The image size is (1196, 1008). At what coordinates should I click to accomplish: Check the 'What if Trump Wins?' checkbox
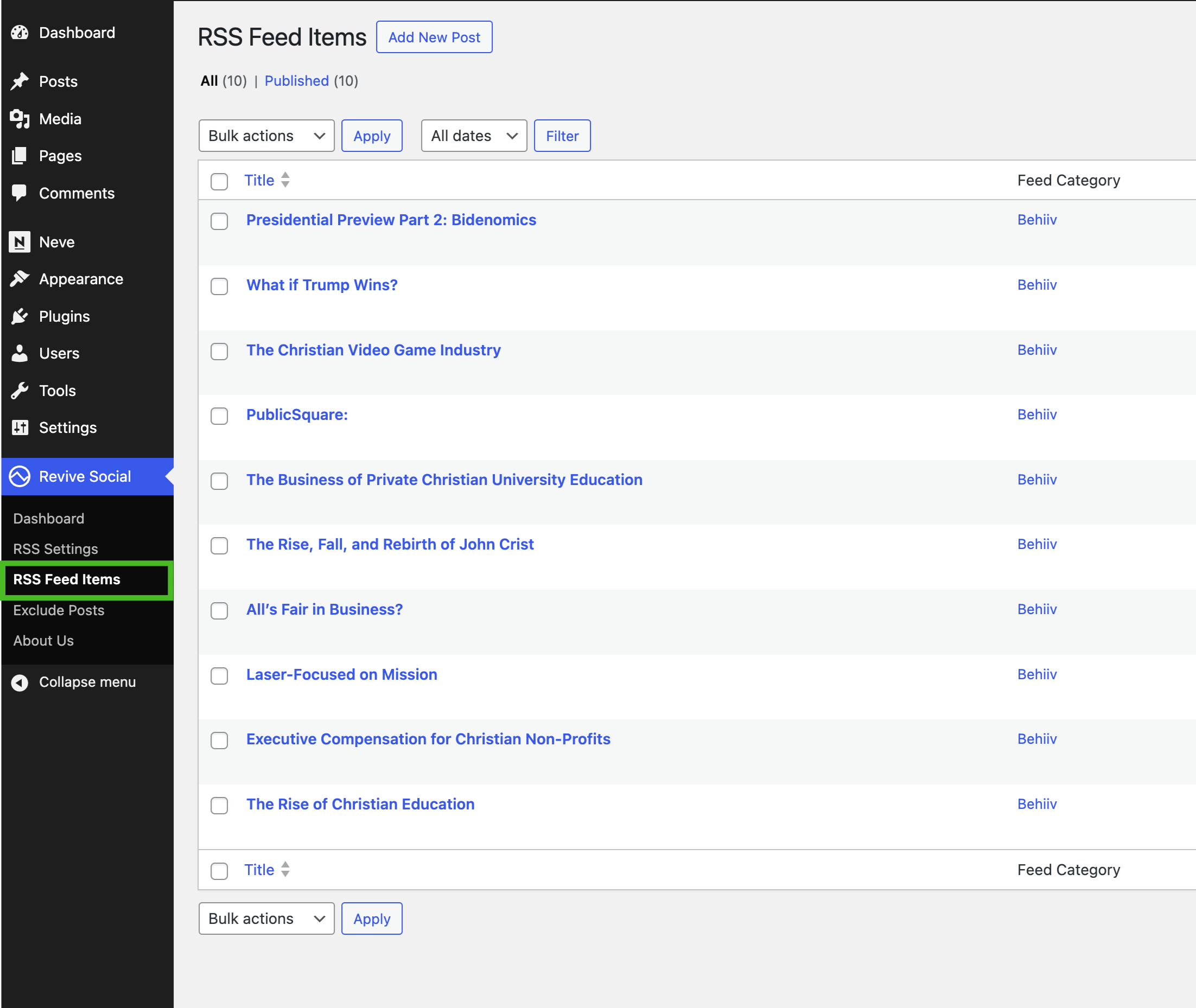coord(219,286)
